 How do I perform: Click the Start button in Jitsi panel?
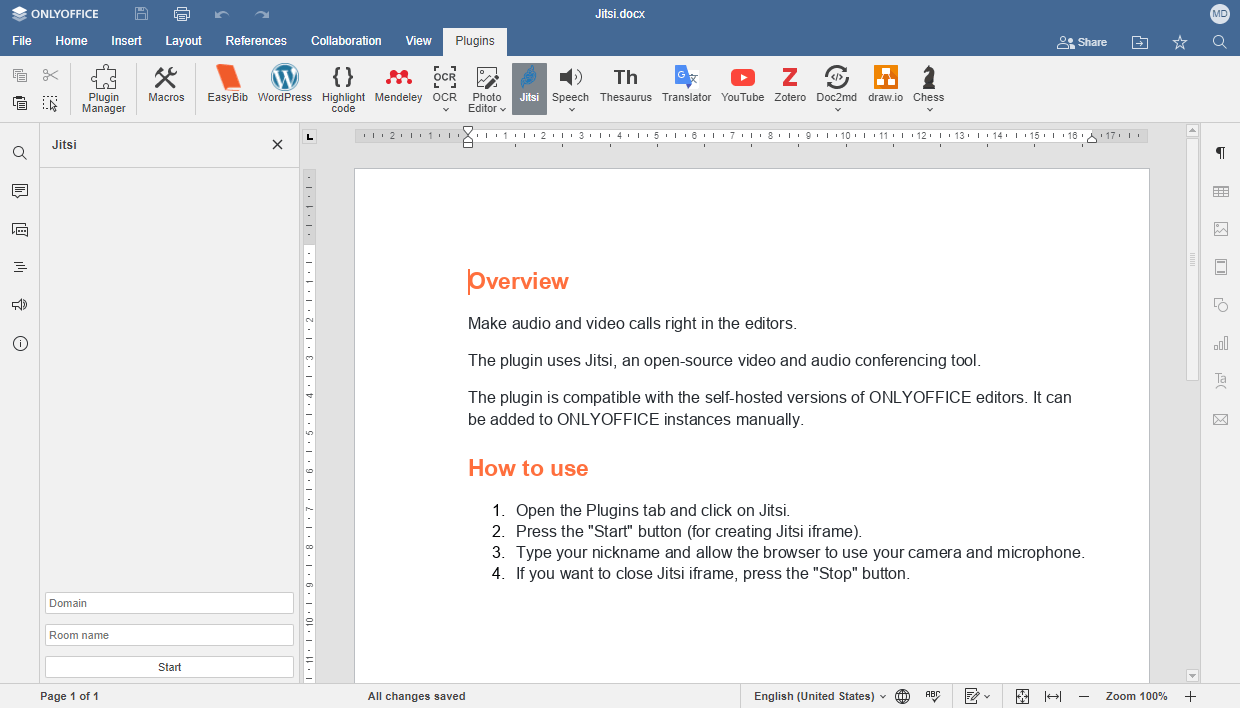point(169,667)
